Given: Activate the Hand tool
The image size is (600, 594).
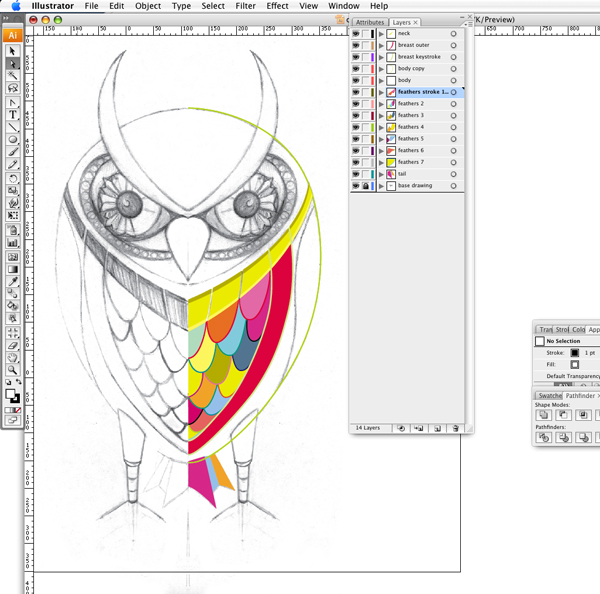Looking at the screenshot, I should point(13,358).
